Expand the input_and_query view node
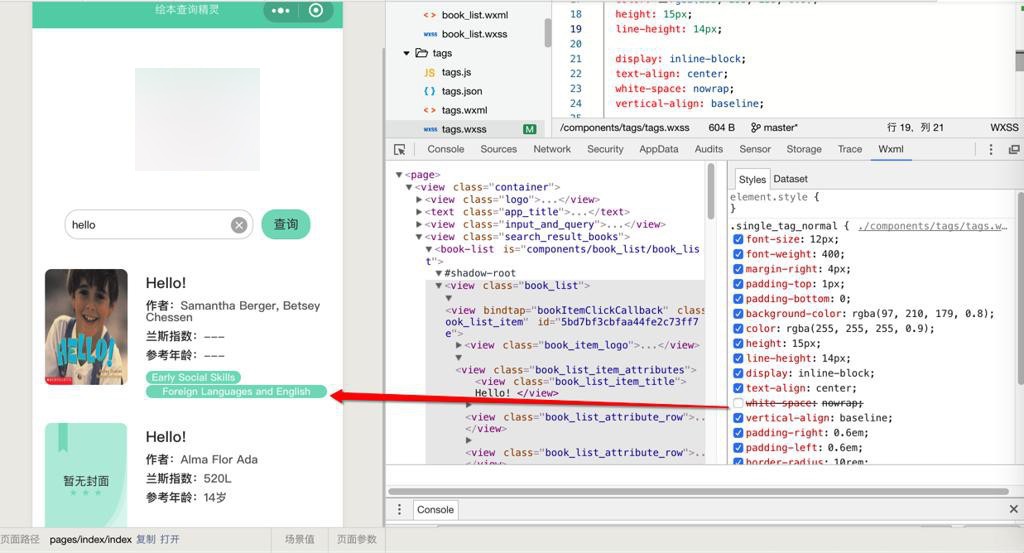The width and height of the screenshot is (1024, 553). (x=419, y=225)
